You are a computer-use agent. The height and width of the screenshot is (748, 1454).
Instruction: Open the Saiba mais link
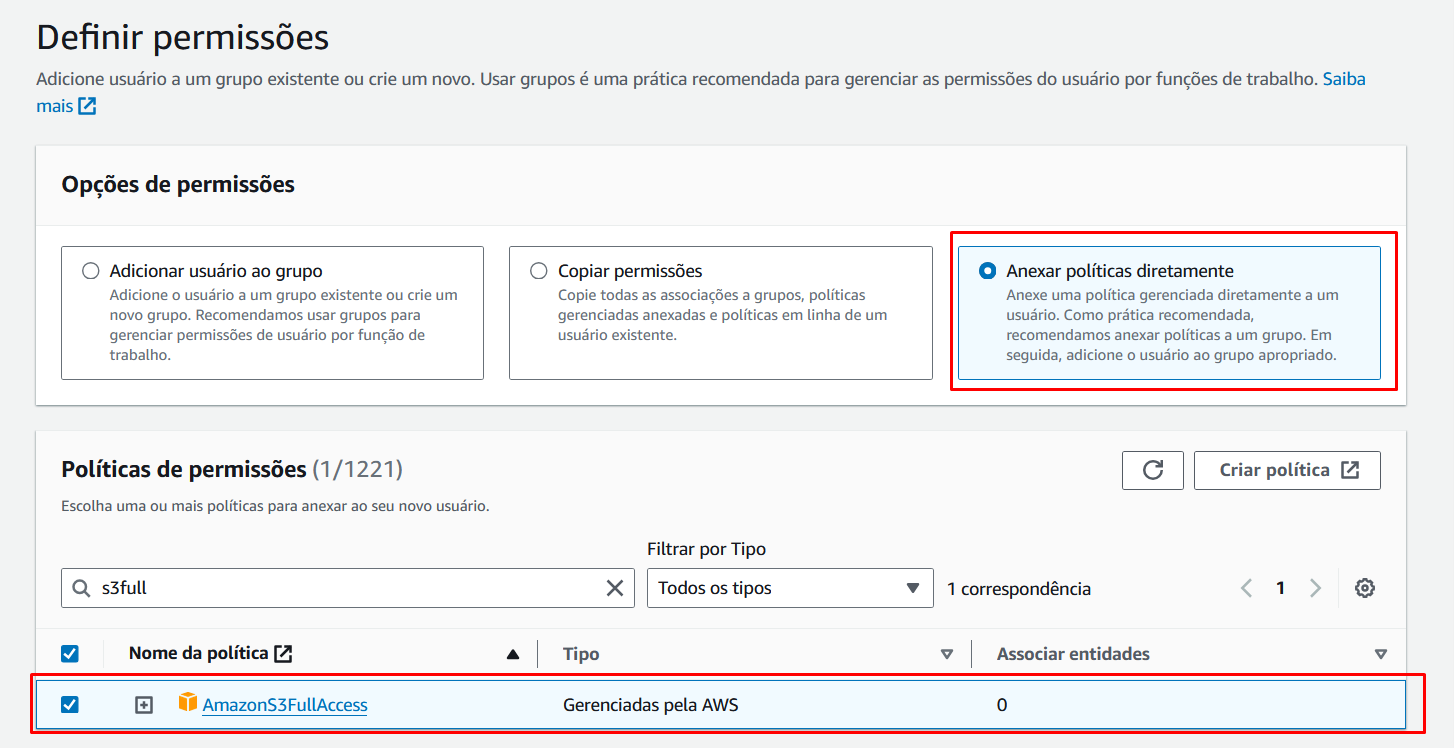point(1344,78)
